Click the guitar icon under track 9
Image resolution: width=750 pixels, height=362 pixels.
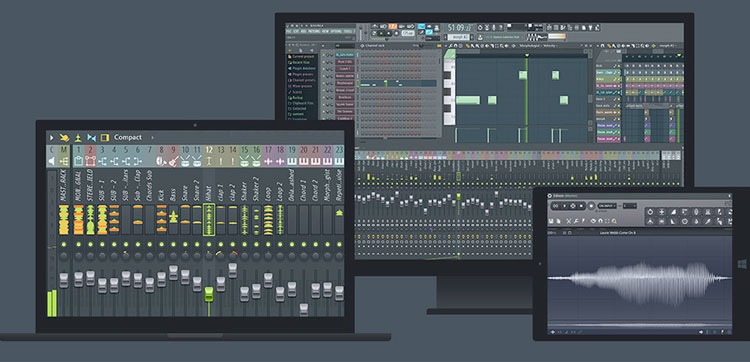(173, 161)
